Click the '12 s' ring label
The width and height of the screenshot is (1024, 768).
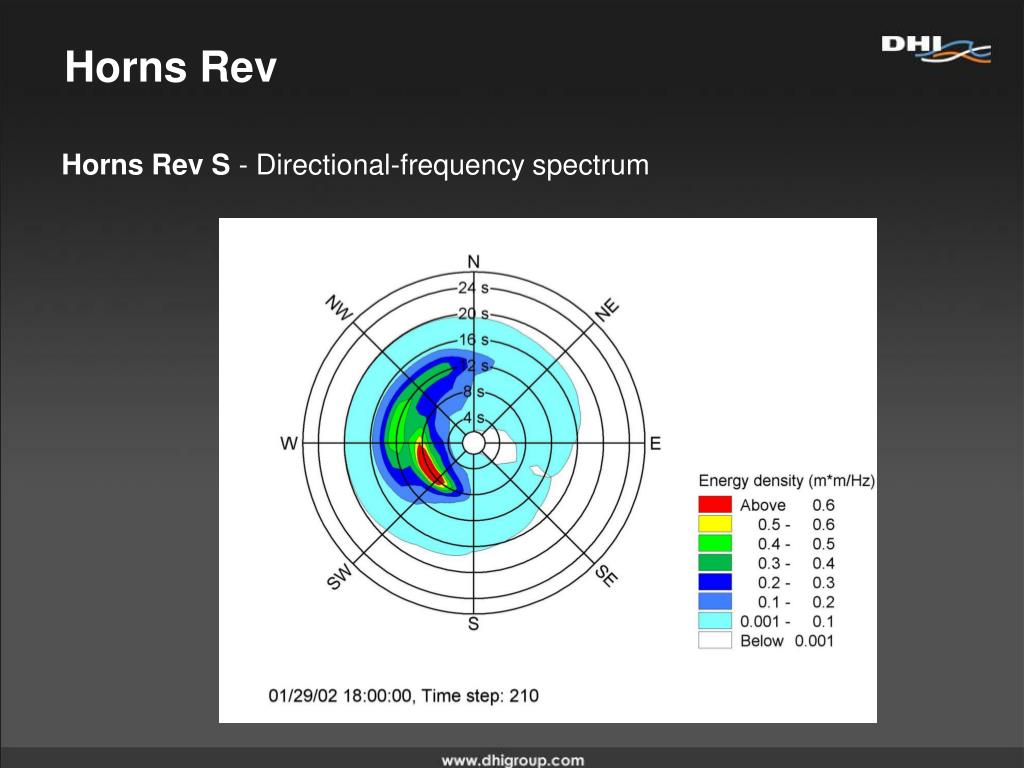pyautogui.click(x=474, y=366)
